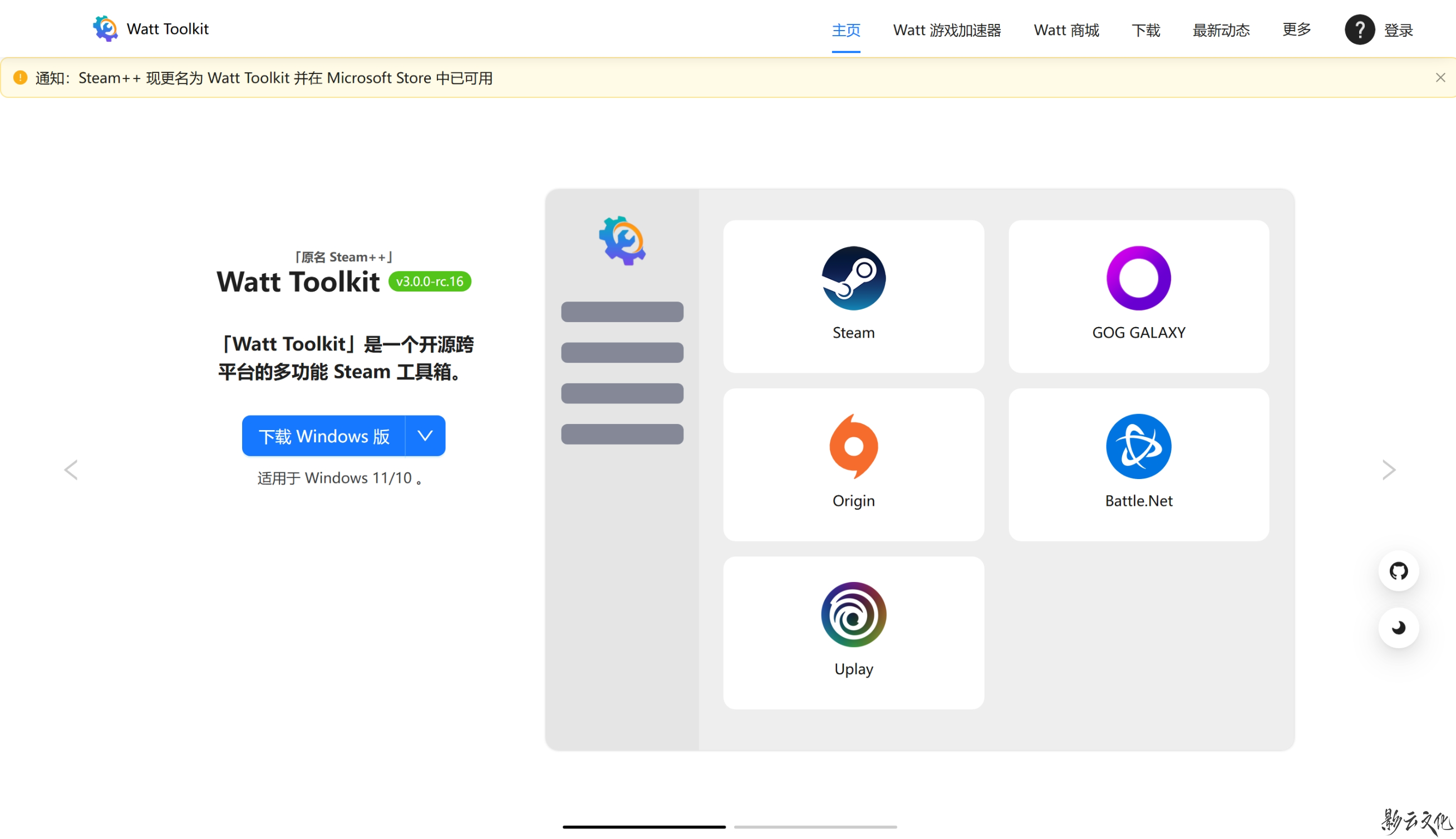1456x839 pixels.
Task: Click the v3.0.0-rc.16 version badge
Action: (x=430, y=281)
